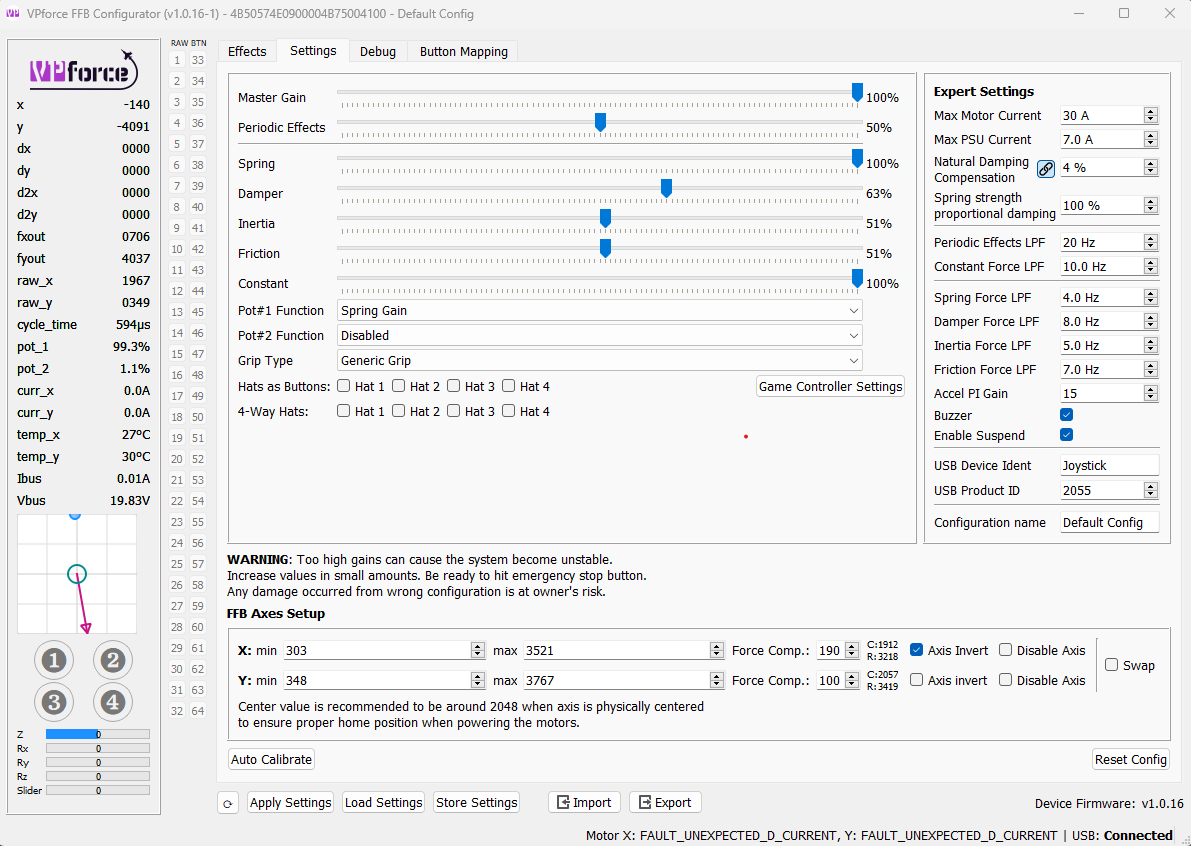Click round button indicator number 4
This screenshot has height=846, width=1191.
tap(112, 702)
